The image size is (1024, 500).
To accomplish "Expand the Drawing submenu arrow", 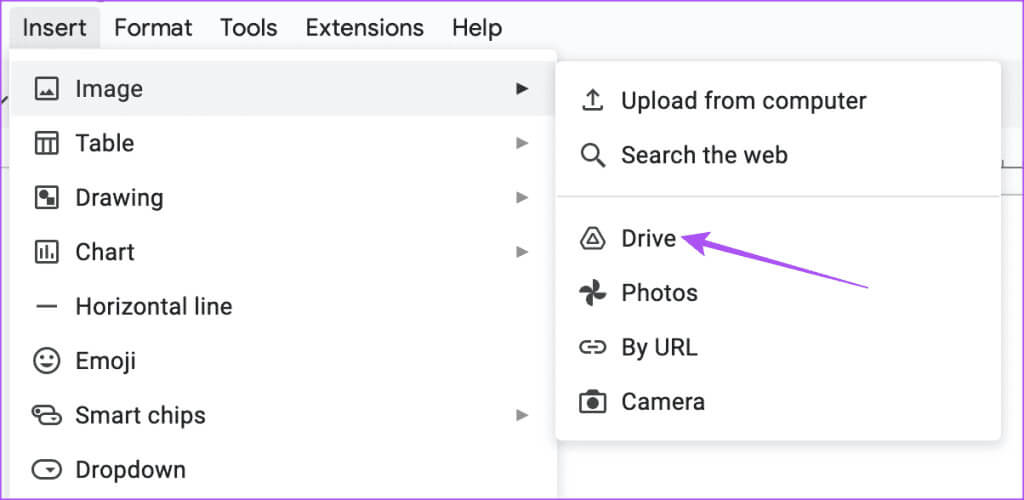I will 521,197.
